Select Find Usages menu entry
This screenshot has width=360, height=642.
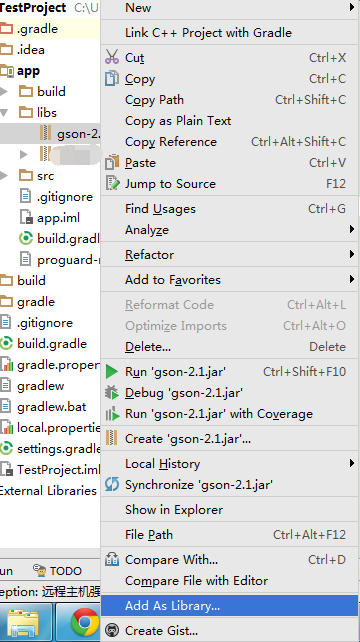point(229,208)
